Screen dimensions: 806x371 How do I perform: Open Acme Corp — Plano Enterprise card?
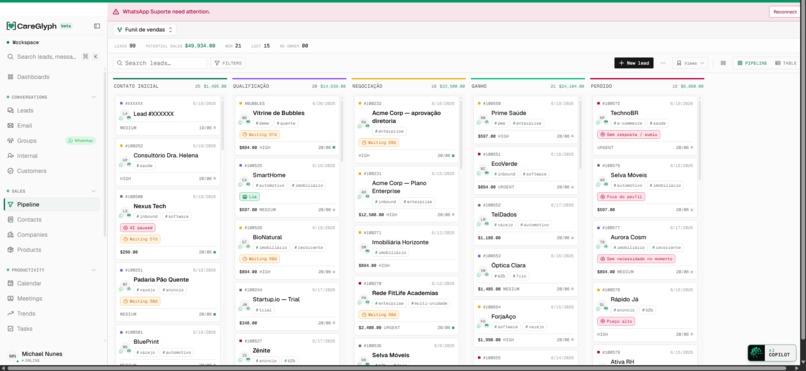[406, 195]
